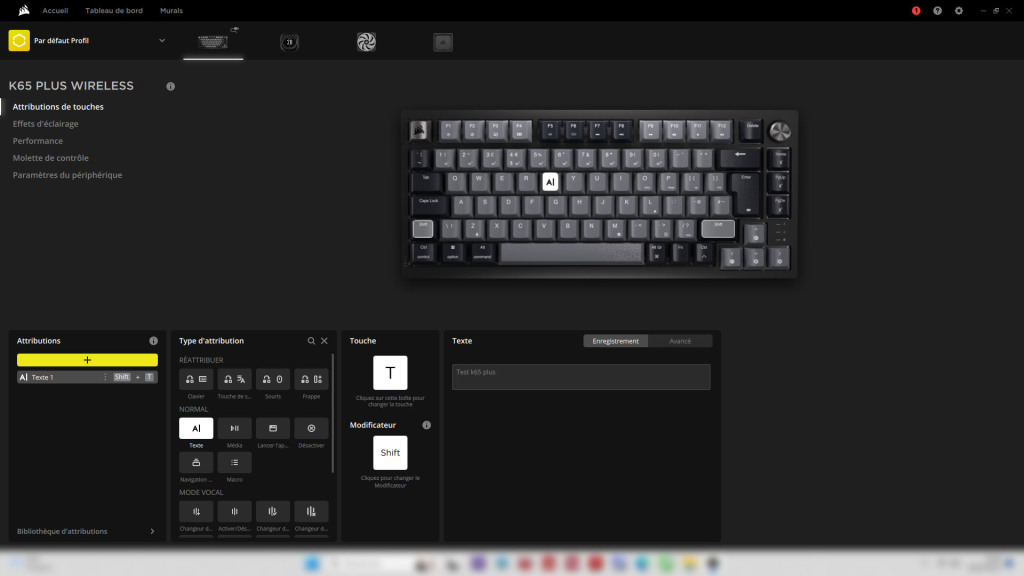Screen dimensions: 1024x576
Task: Select the K65 keyboard device thumbnail
Action: [x=213, y=41]
